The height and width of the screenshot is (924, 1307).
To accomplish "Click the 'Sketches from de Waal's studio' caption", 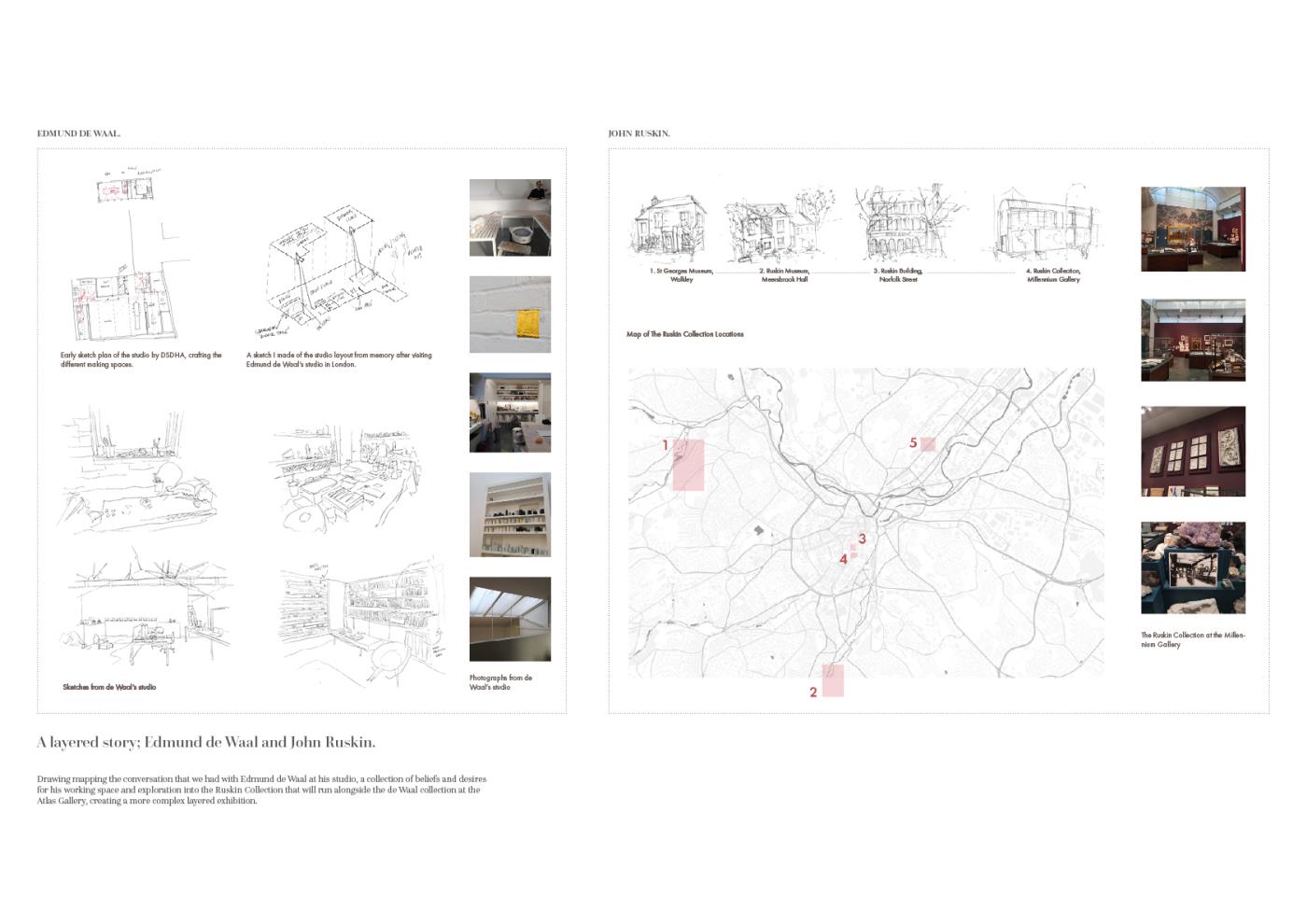I will (x=109, y=687).
